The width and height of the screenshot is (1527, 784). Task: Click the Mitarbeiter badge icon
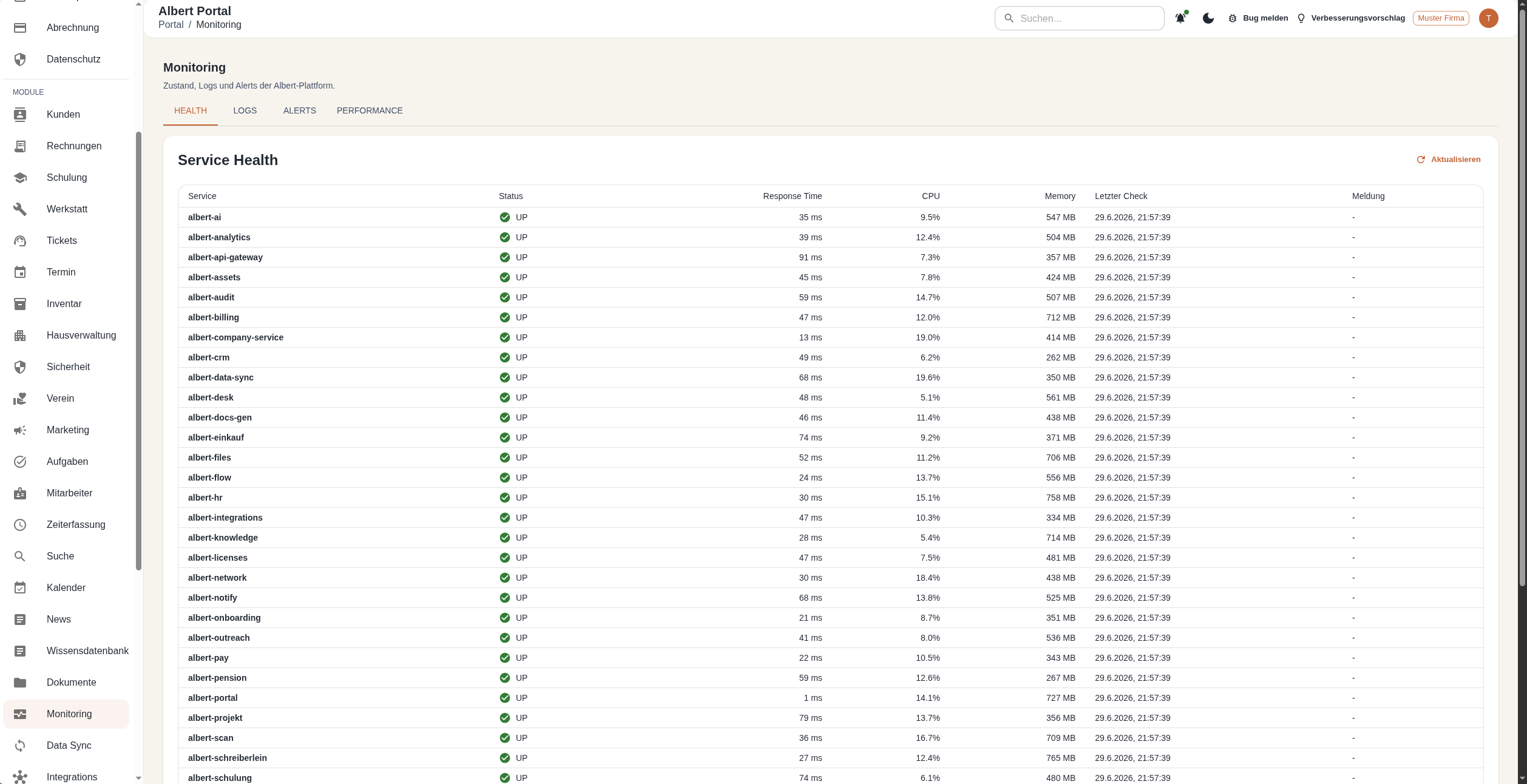point(20,493)
